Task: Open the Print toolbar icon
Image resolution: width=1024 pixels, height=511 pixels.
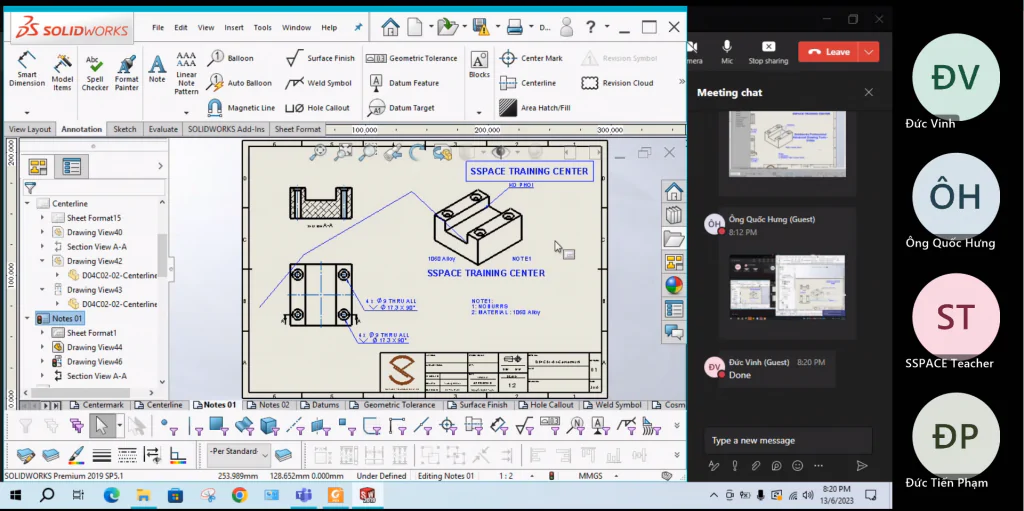Action: tap(515, 27)
